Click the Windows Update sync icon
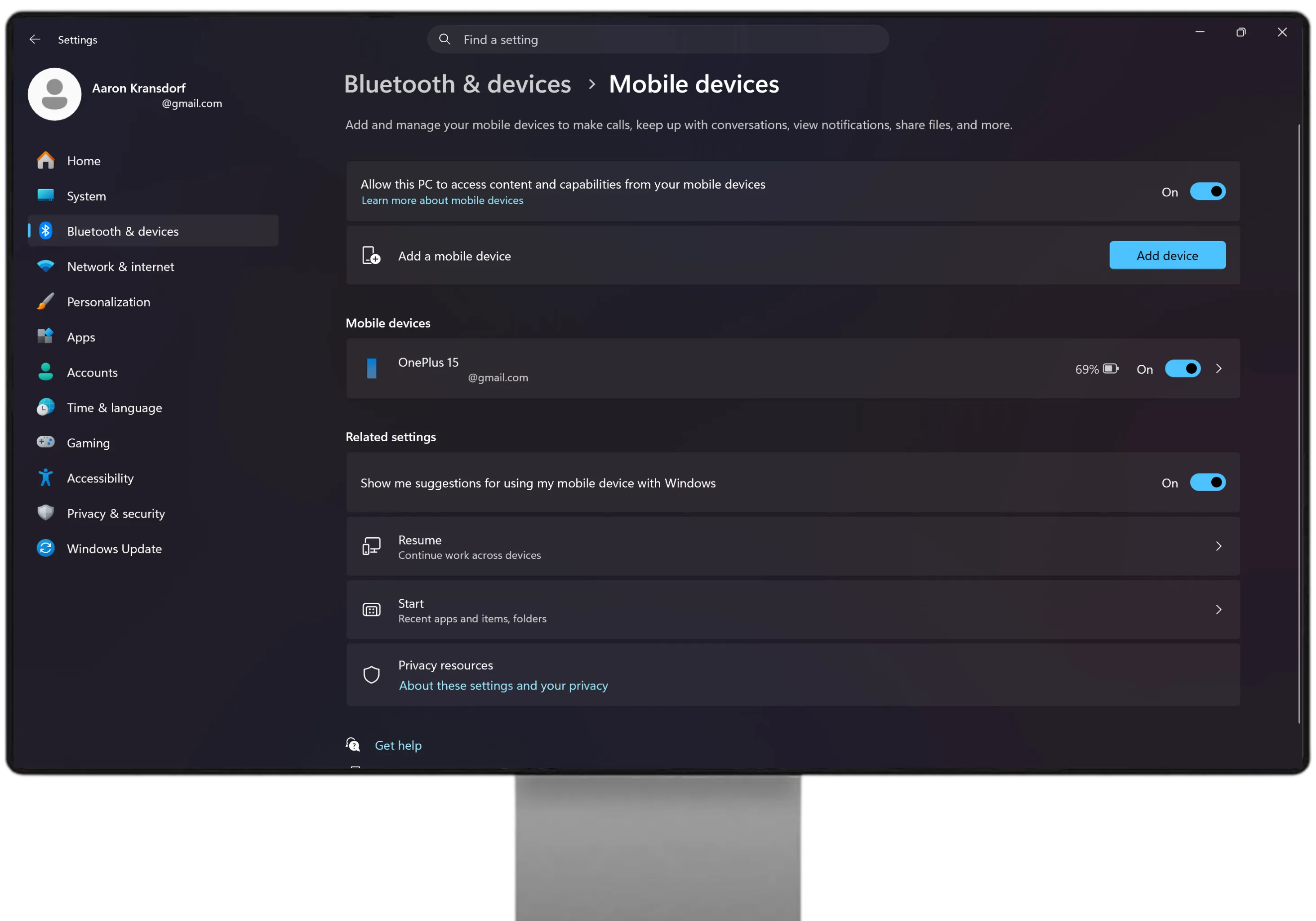Image resolution: width=1316 pixels, height=921 pixels. click(x=45, y=548)
